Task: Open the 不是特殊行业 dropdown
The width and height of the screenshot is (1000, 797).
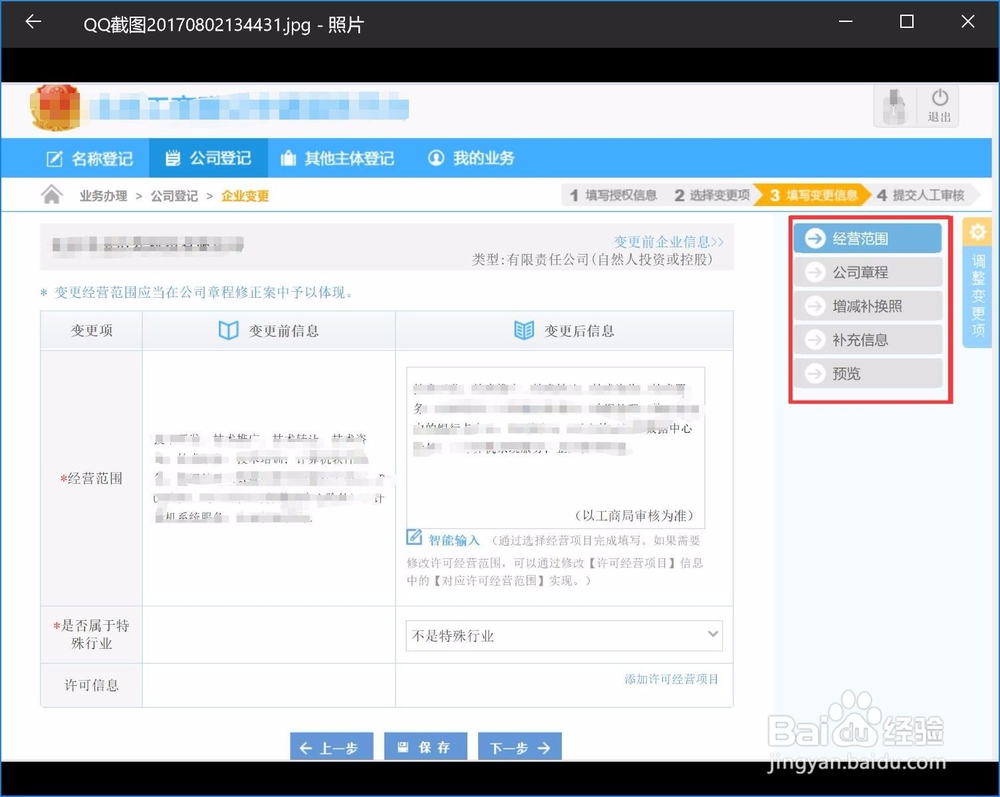Action: click(x=563, y=634)
